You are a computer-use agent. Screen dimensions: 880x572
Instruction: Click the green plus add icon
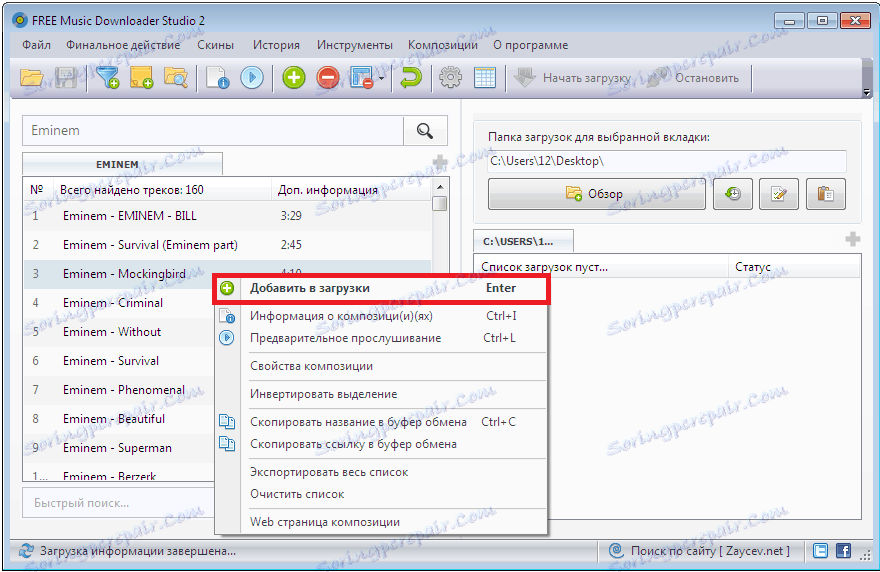(x=294, y=77)
